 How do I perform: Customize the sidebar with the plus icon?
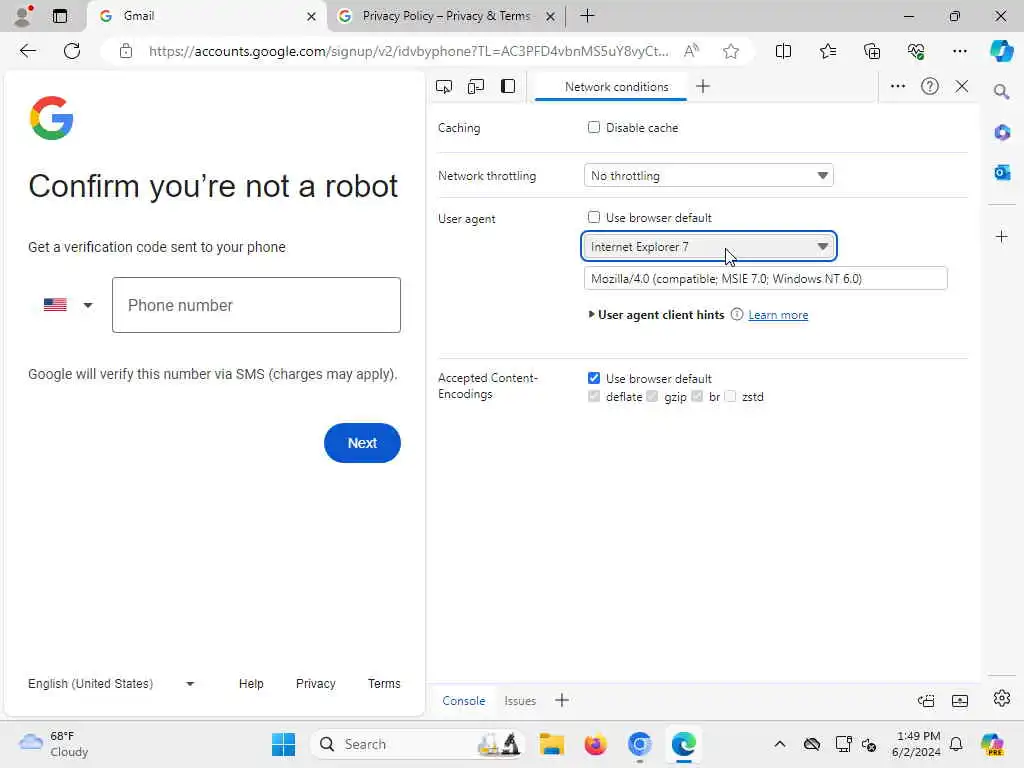(x=1002, y=236)
